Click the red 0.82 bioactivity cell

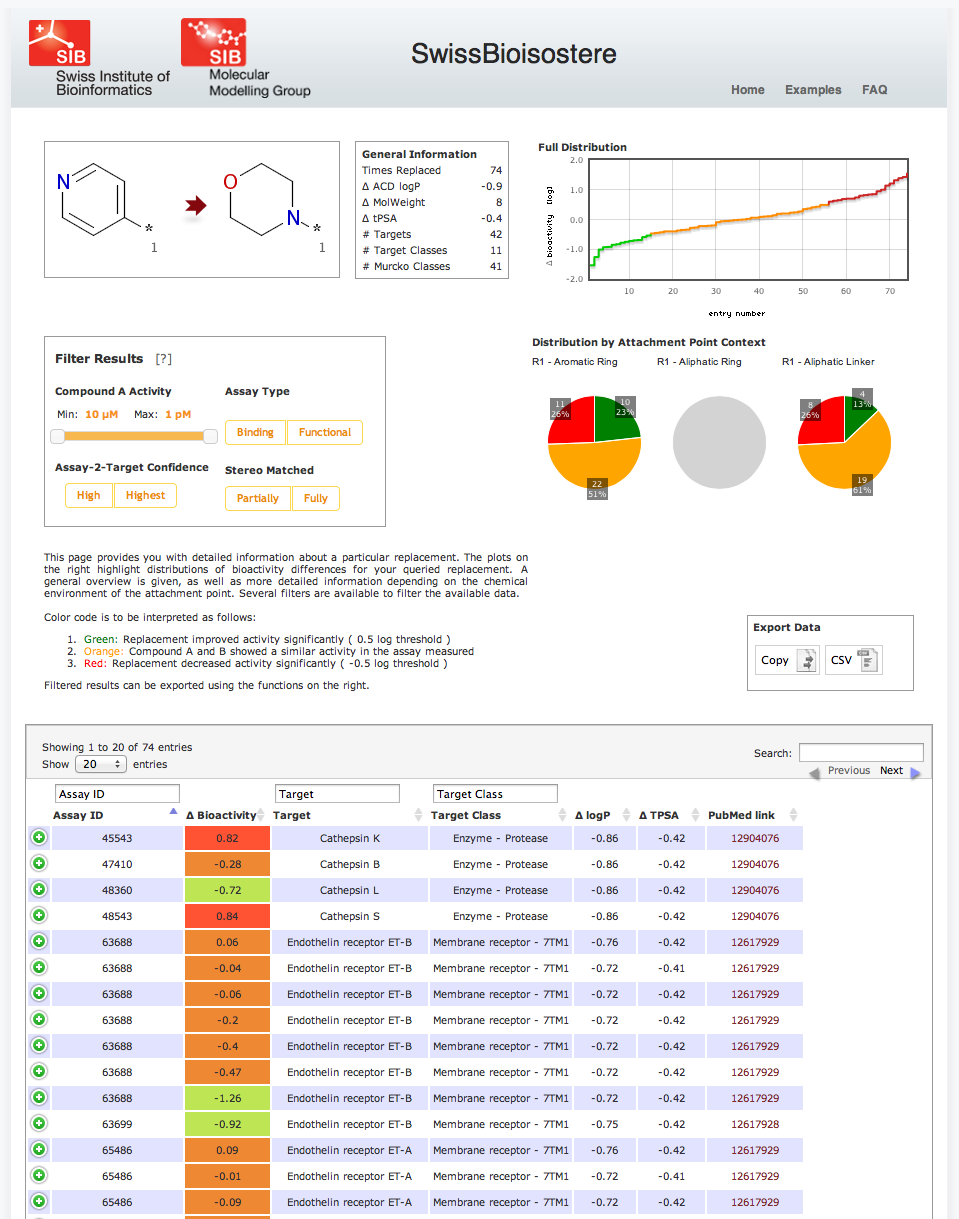click(x=227, y=838)
